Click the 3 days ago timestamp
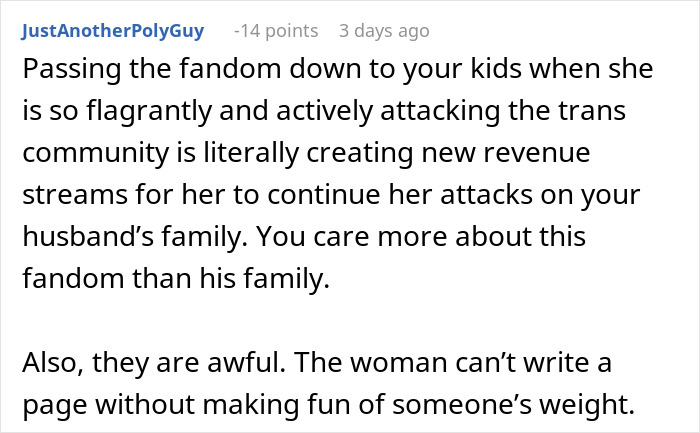 tap(384, 31)
